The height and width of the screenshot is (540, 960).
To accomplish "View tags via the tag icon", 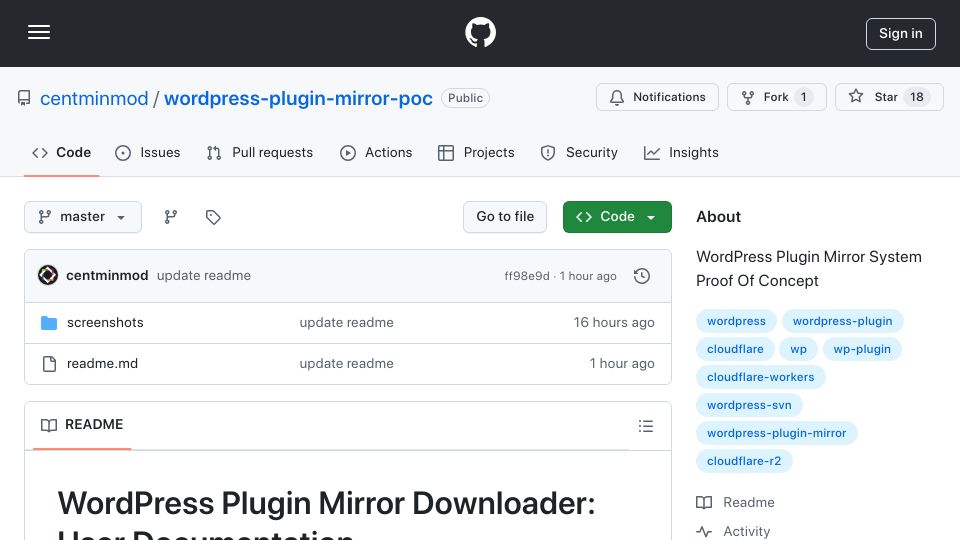I will click(213, 217).
